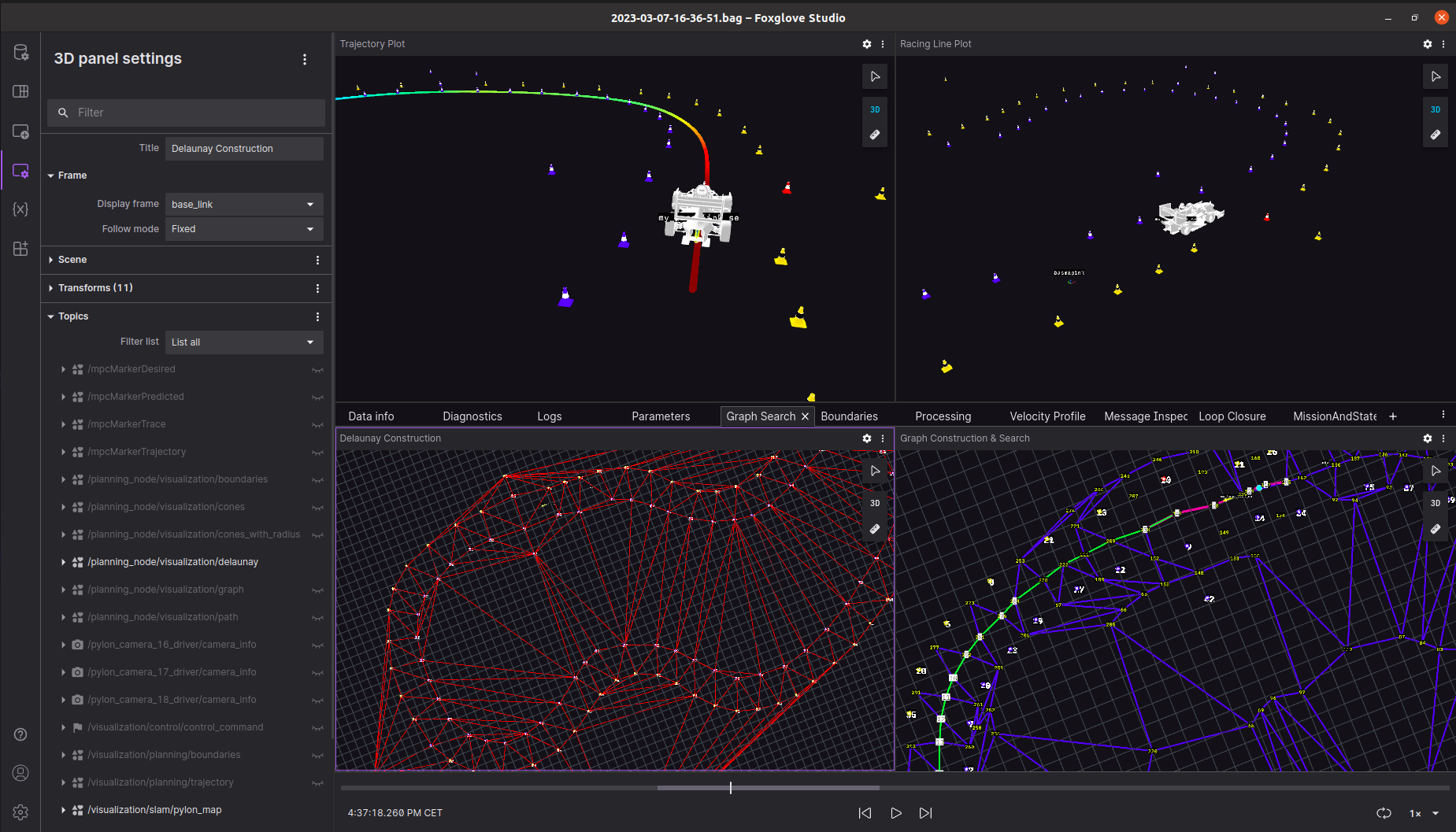Click the play button in playback bar

coord(895,813)
